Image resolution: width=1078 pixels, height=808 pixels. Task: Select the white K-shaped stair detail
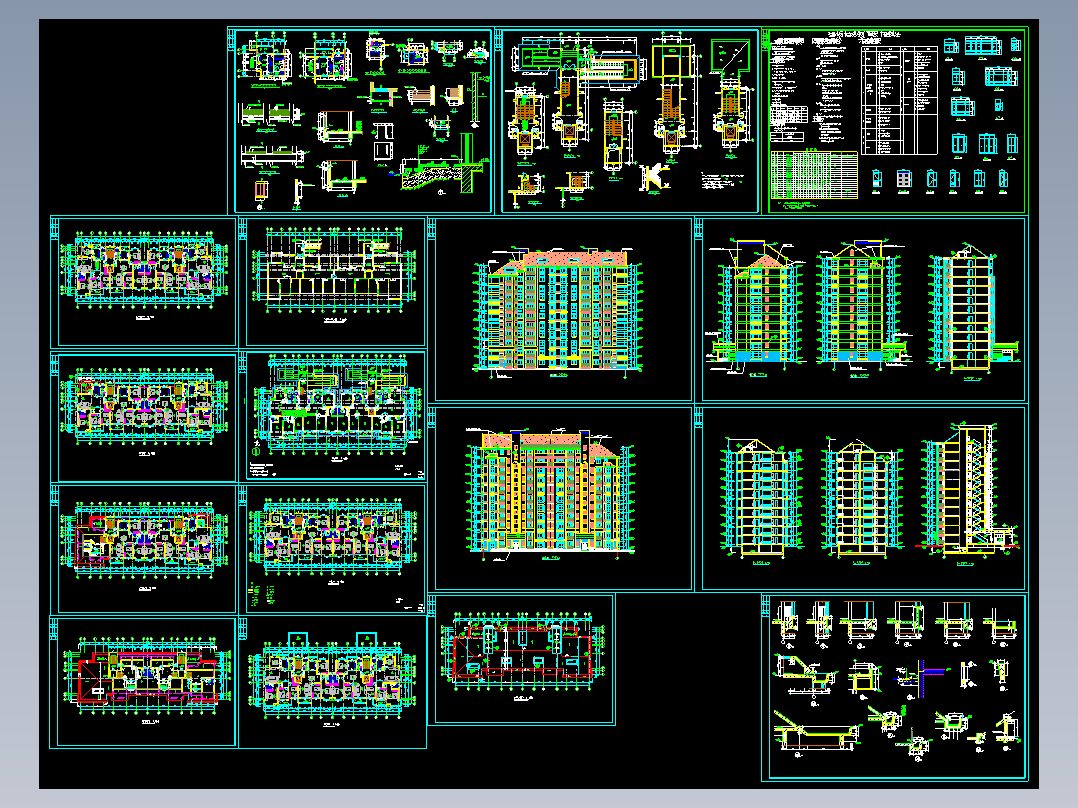pyautogui.click(x=654, y=177)
